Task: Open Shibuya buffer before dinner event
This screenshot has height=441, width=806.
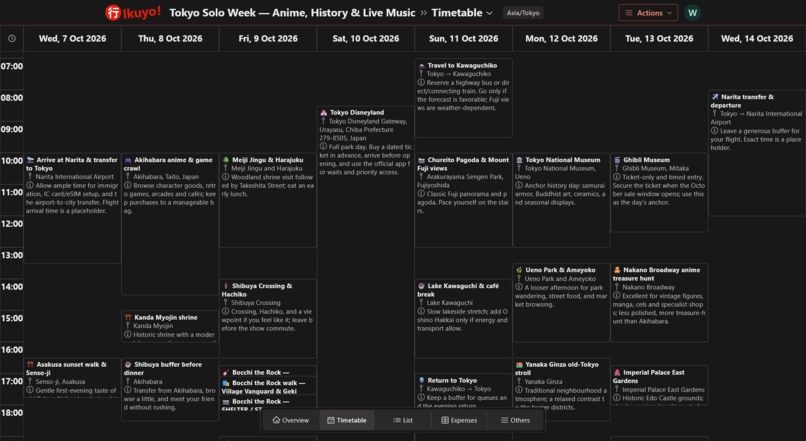Action: pyautogui.click(x=170, y=390)
